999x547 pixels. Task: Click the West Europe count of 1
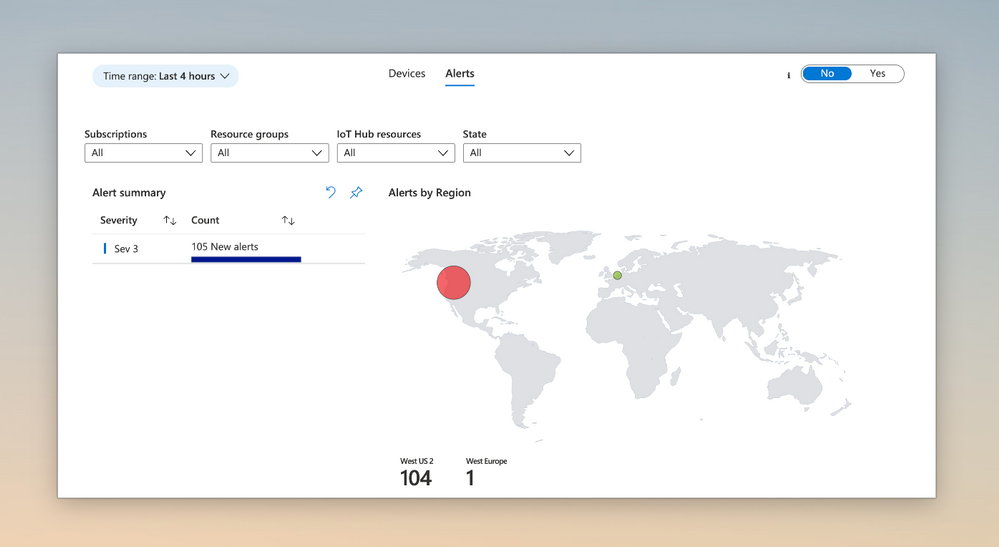(470, 478)
